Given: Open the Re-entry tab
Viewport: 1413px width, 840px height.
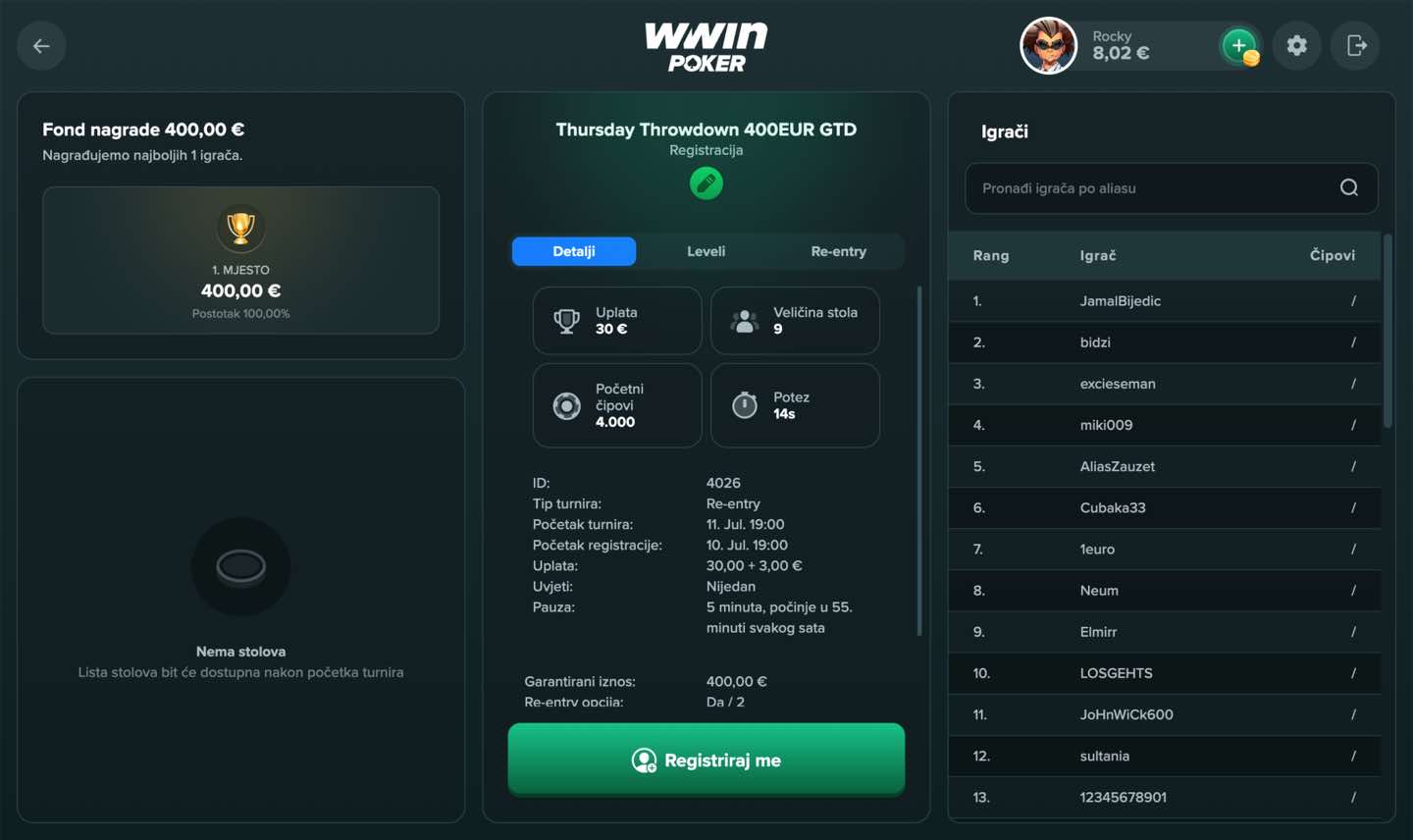Looking at the screenshot, I should [839, 251].
